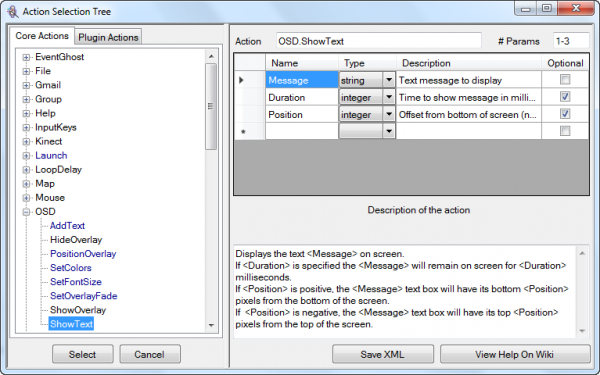
Task: Open the Type dropdown for Position
Action: coord(389,114)
